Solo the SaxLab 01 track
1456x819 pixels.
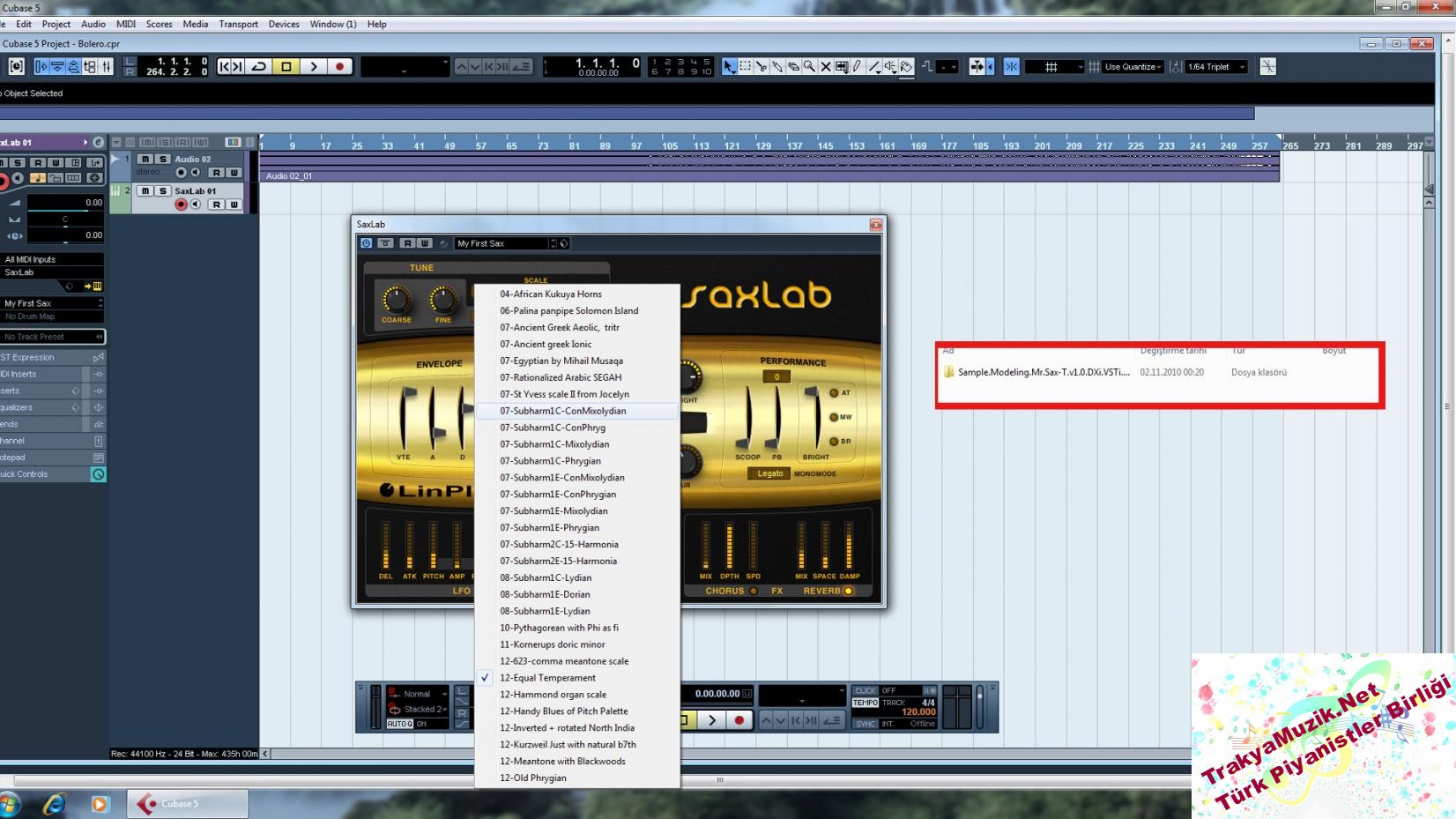[x=162, y=191]
